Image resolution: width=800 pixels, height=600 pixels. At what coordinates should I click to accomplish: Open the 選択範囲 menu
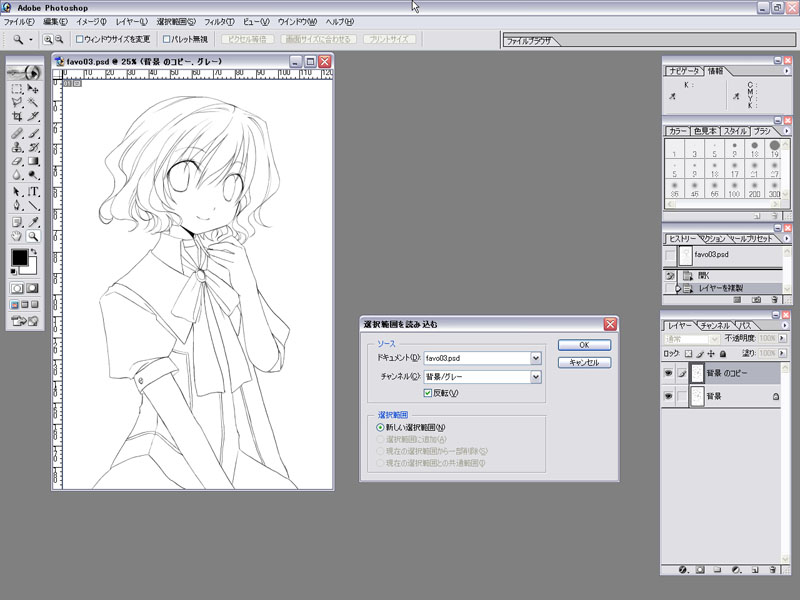pos(176,22)
